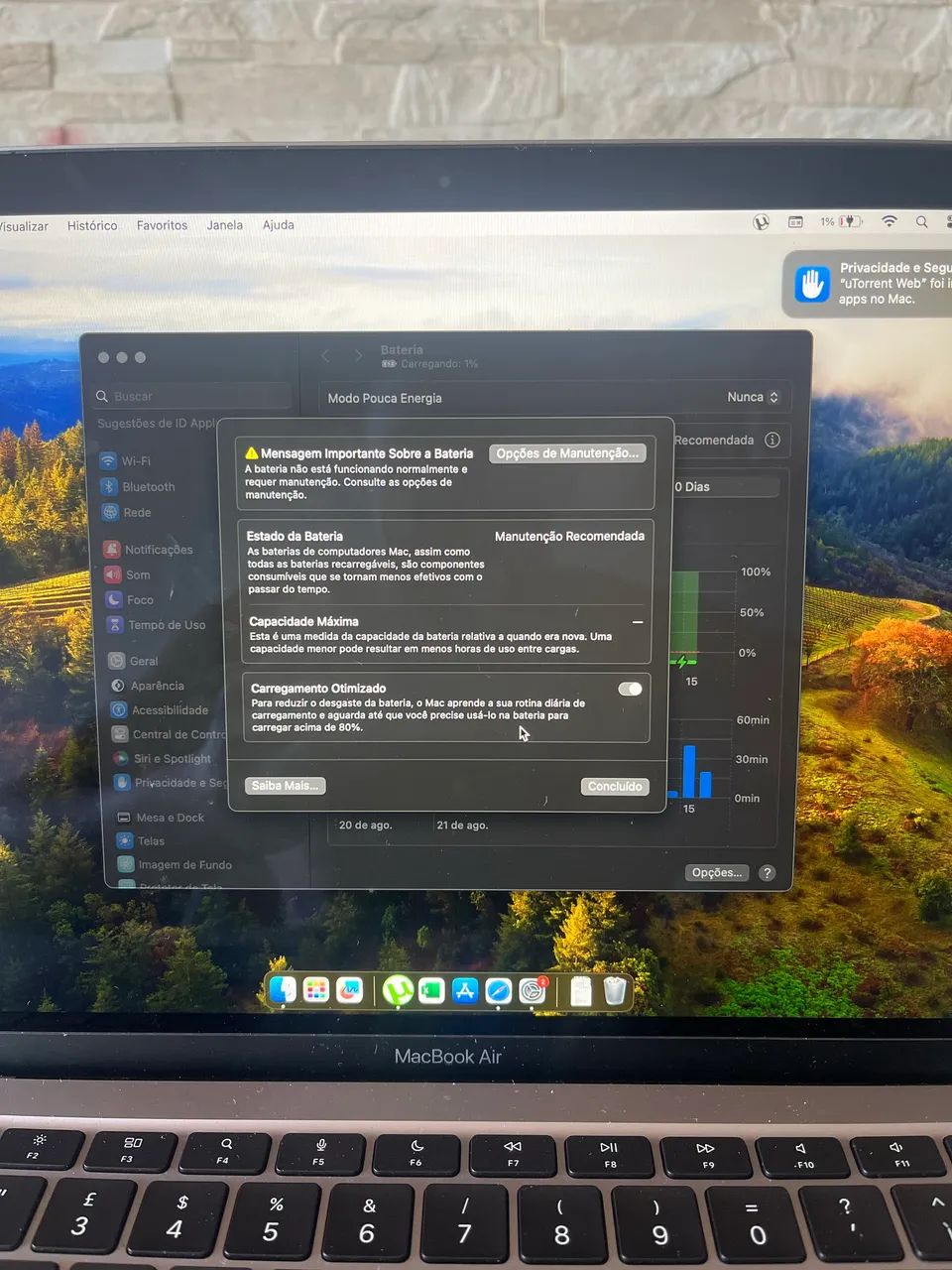Open the Modo Pouca Energia Nunca dropdown
Screen dimensions: 952x1270
pyautogui.click(x=754, y=397)
